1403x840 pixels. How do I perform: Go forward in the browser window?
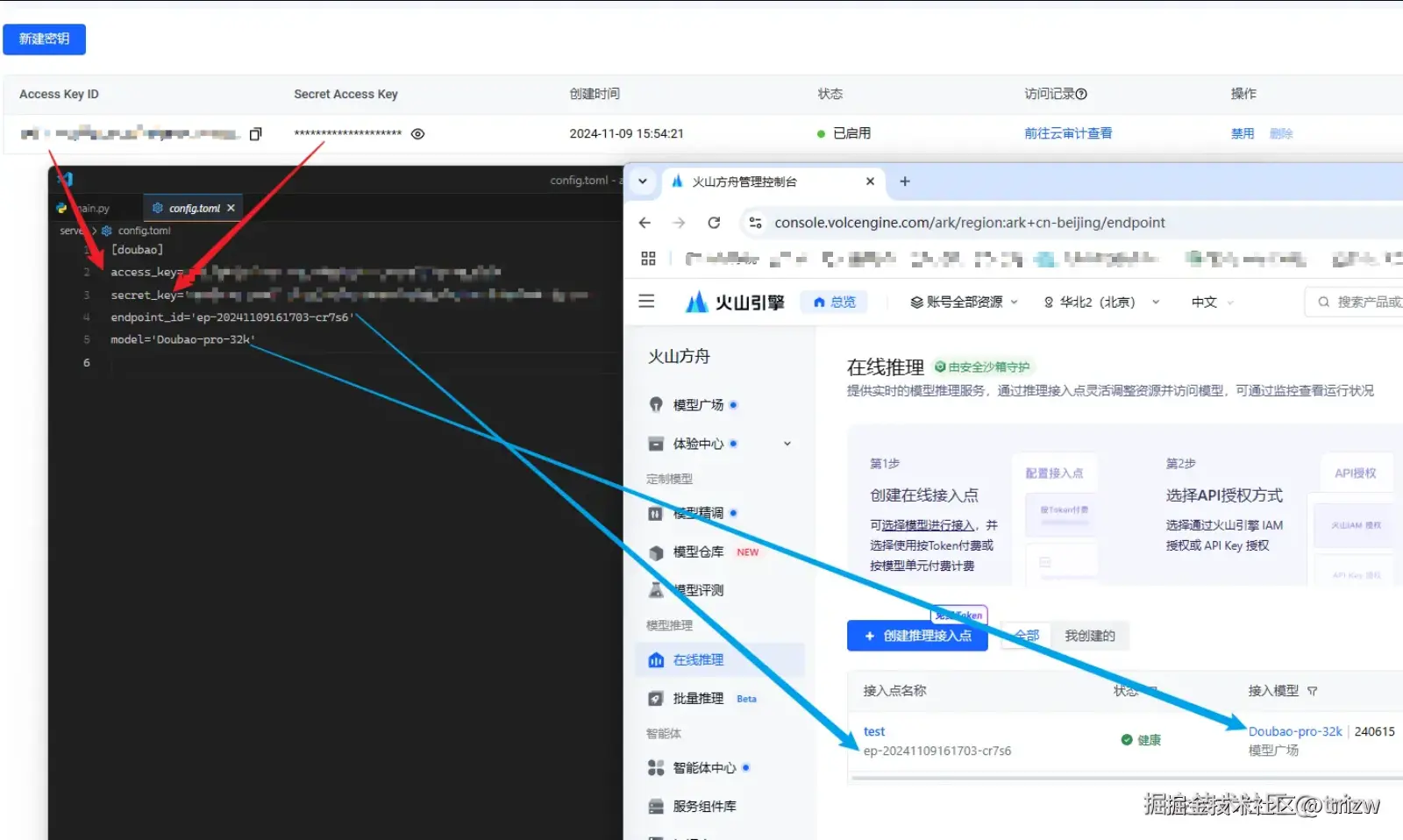[x=679, y=223]
